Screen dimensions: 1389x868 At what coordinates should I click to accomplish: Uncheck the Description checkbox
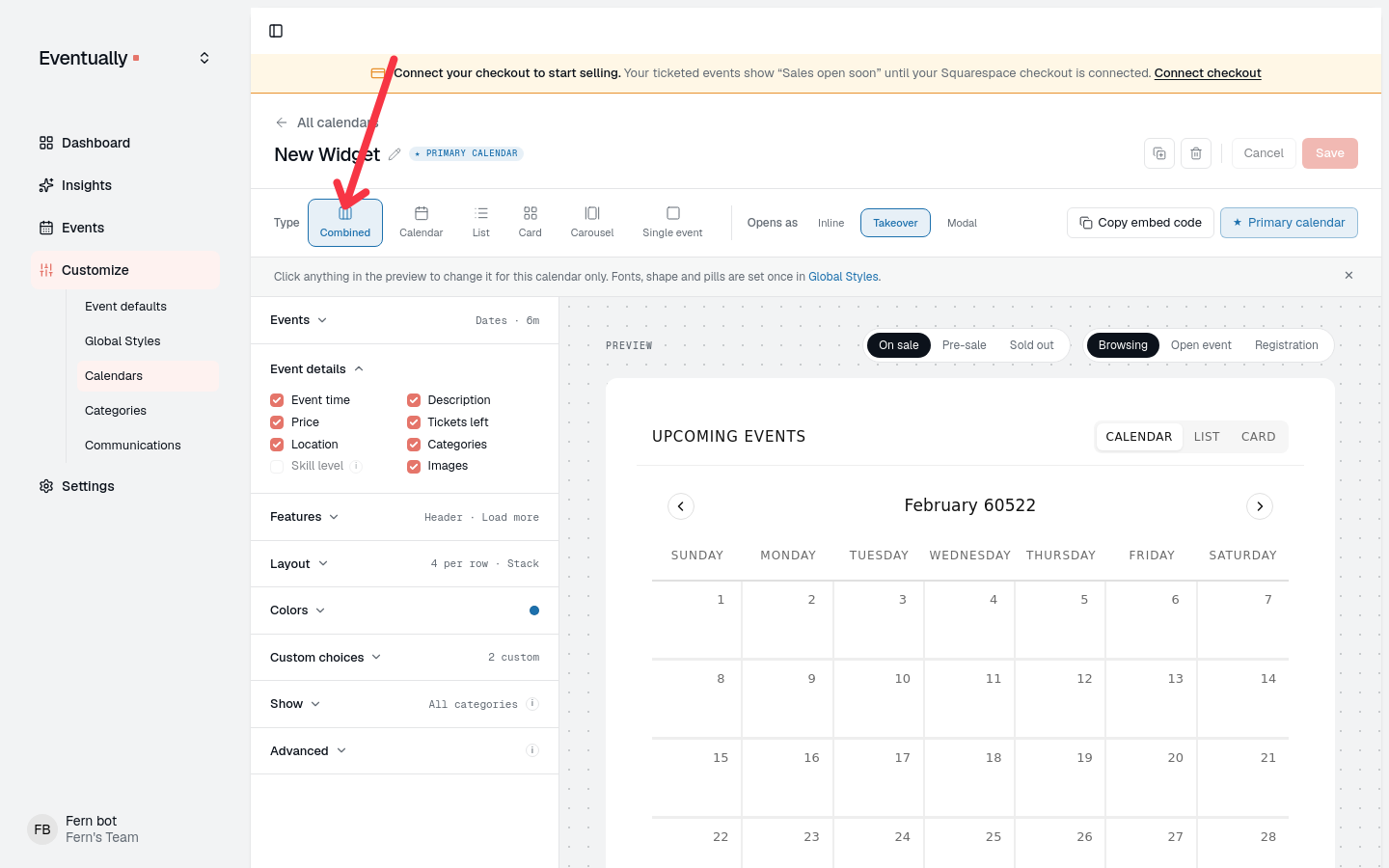click(x=414, y=400)
